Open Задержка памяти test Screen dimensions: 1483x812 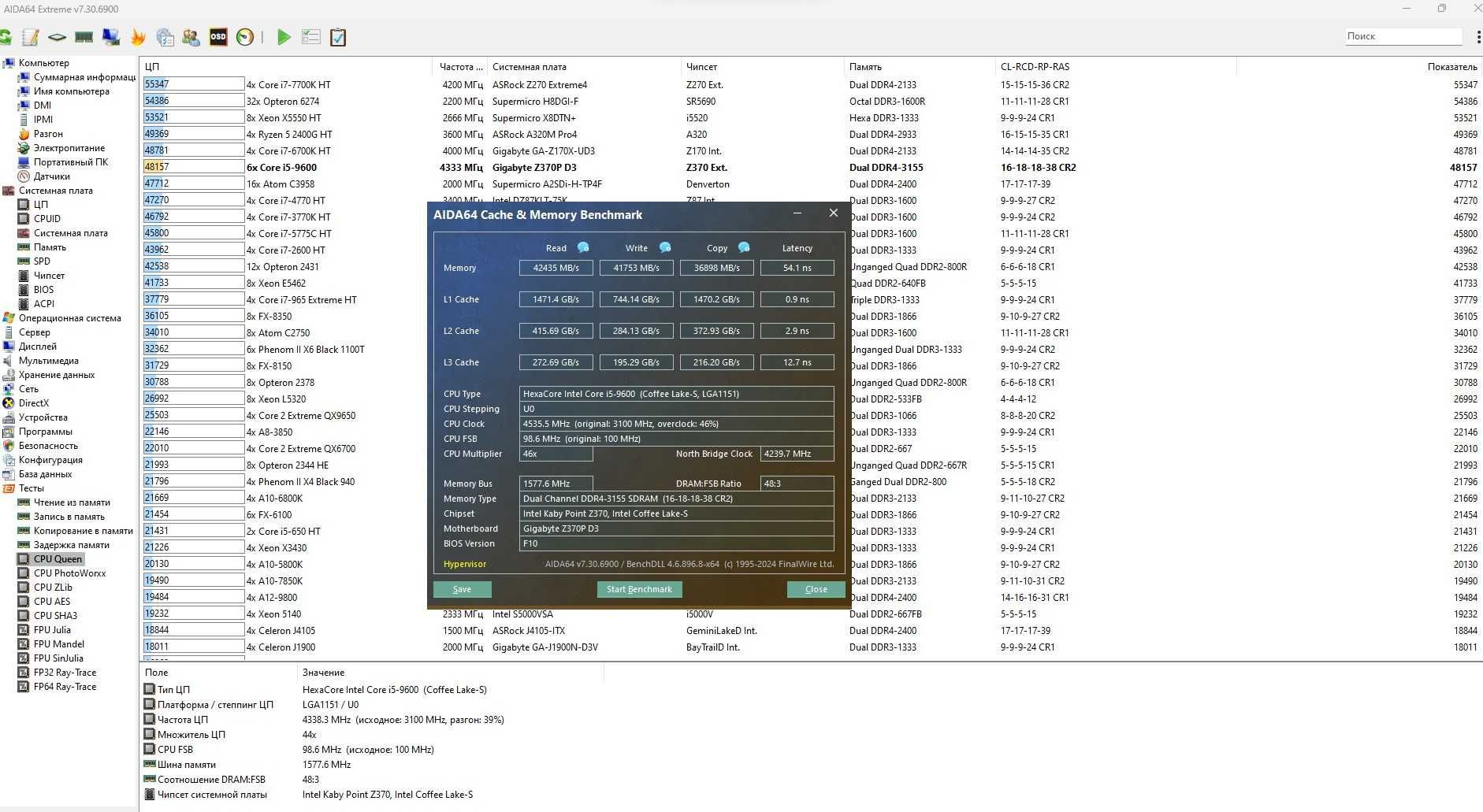[71, 545]
